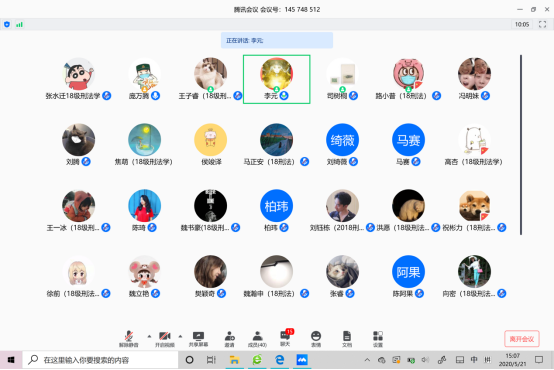Open the emoji reactions icon
This screenshot has width=554, height=370.
click(316, 339)
